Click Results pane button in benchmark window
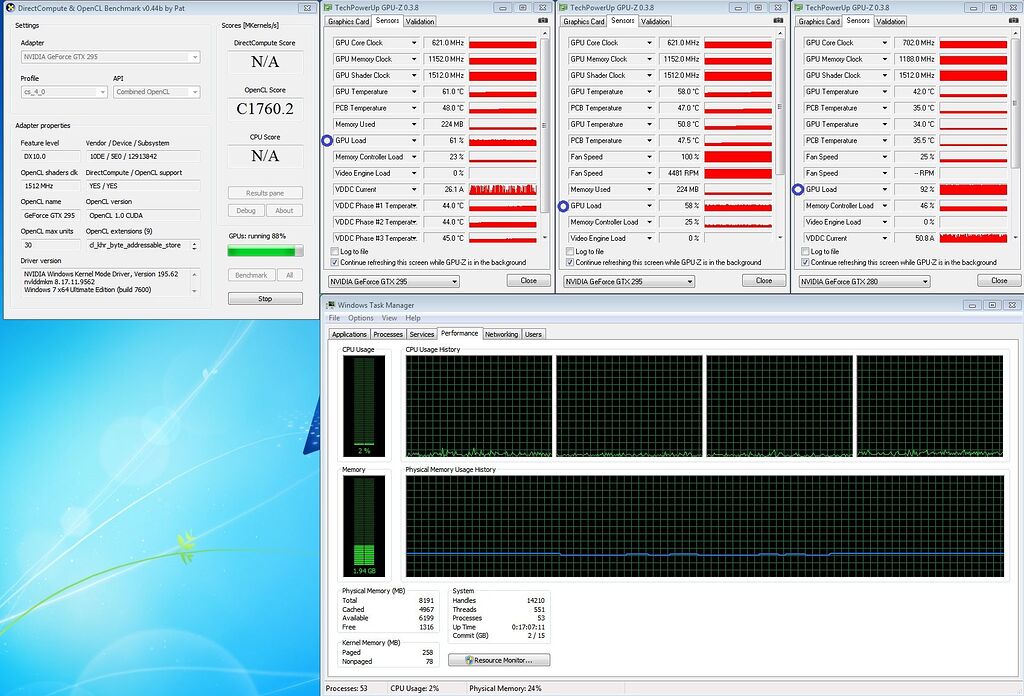The width and height of the screenshot is (1024, 696). coord(265,193)
